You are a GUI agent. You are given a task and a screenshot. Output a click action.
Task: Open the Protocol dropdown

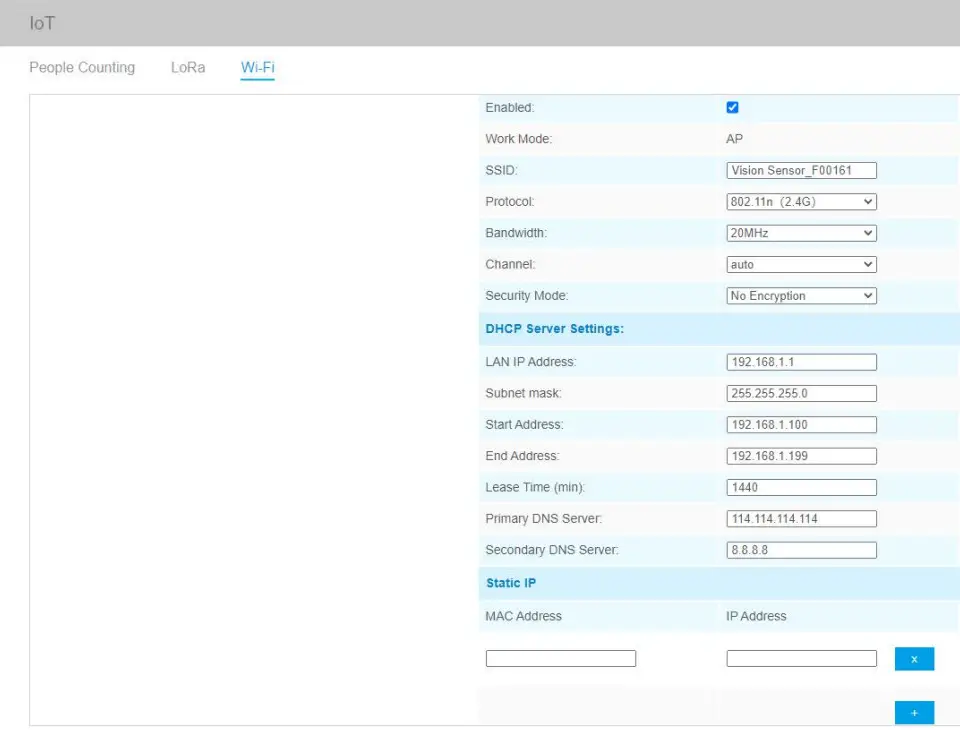[801, 202]
